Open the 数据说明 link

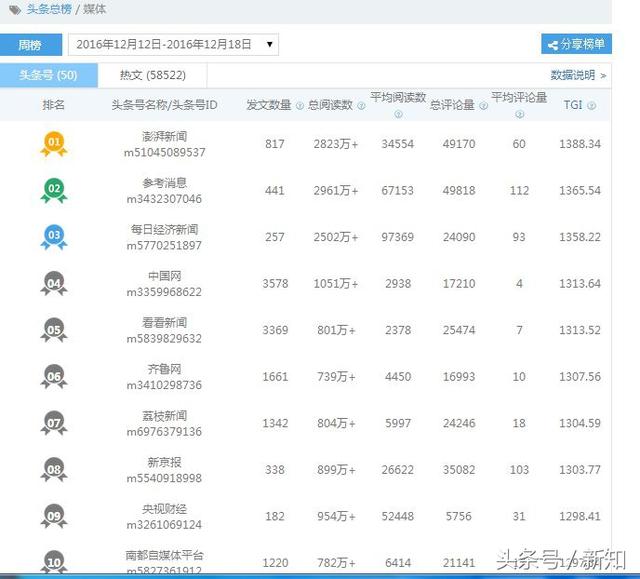(578, 75)
